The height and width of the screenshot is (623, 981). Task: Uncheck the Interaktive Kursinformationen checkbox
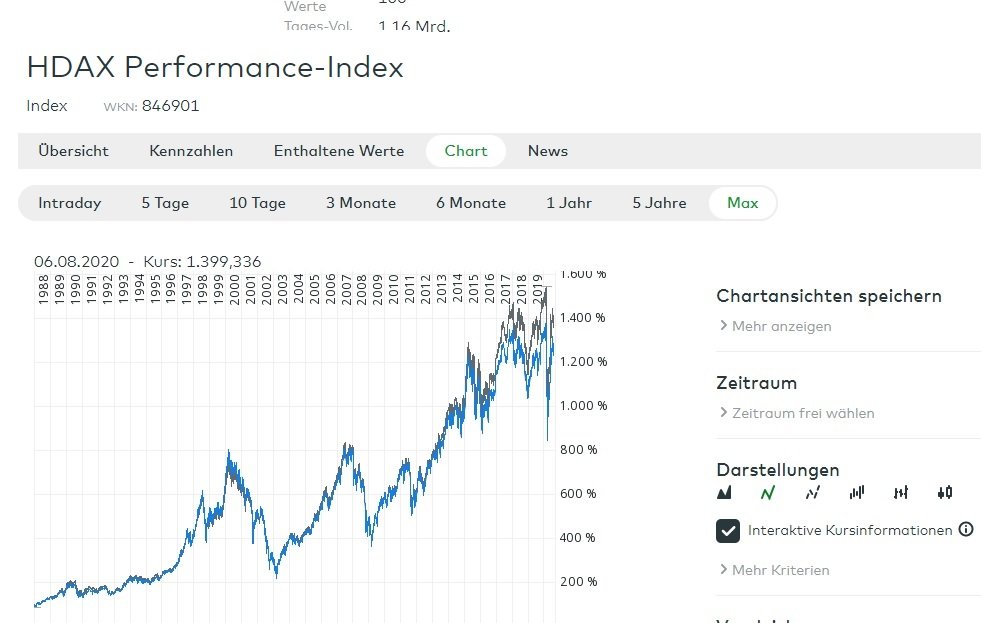click(728, 531)
